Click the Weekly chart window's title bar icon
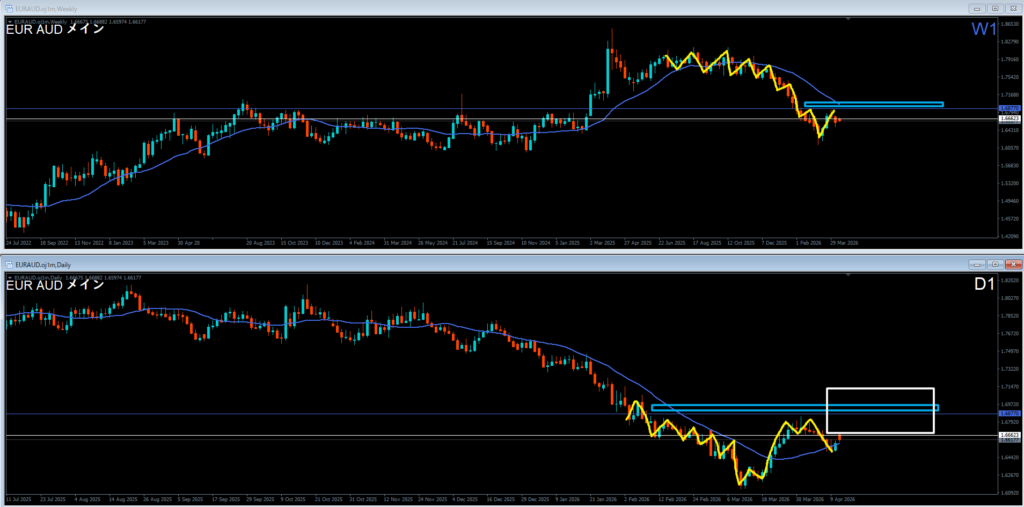The image size is (1024, 507). pos(10,8)
